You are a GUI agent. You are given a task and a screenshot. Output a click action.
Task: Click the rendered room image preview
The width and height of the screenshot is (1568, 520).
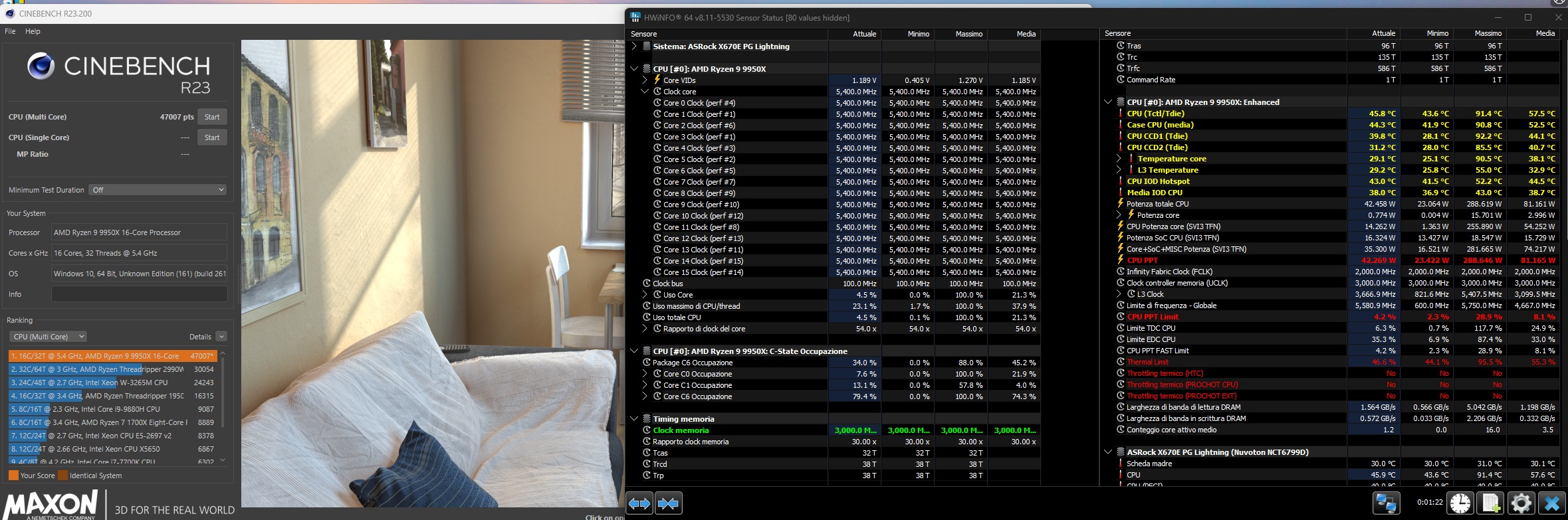click(x=432, y=274)
